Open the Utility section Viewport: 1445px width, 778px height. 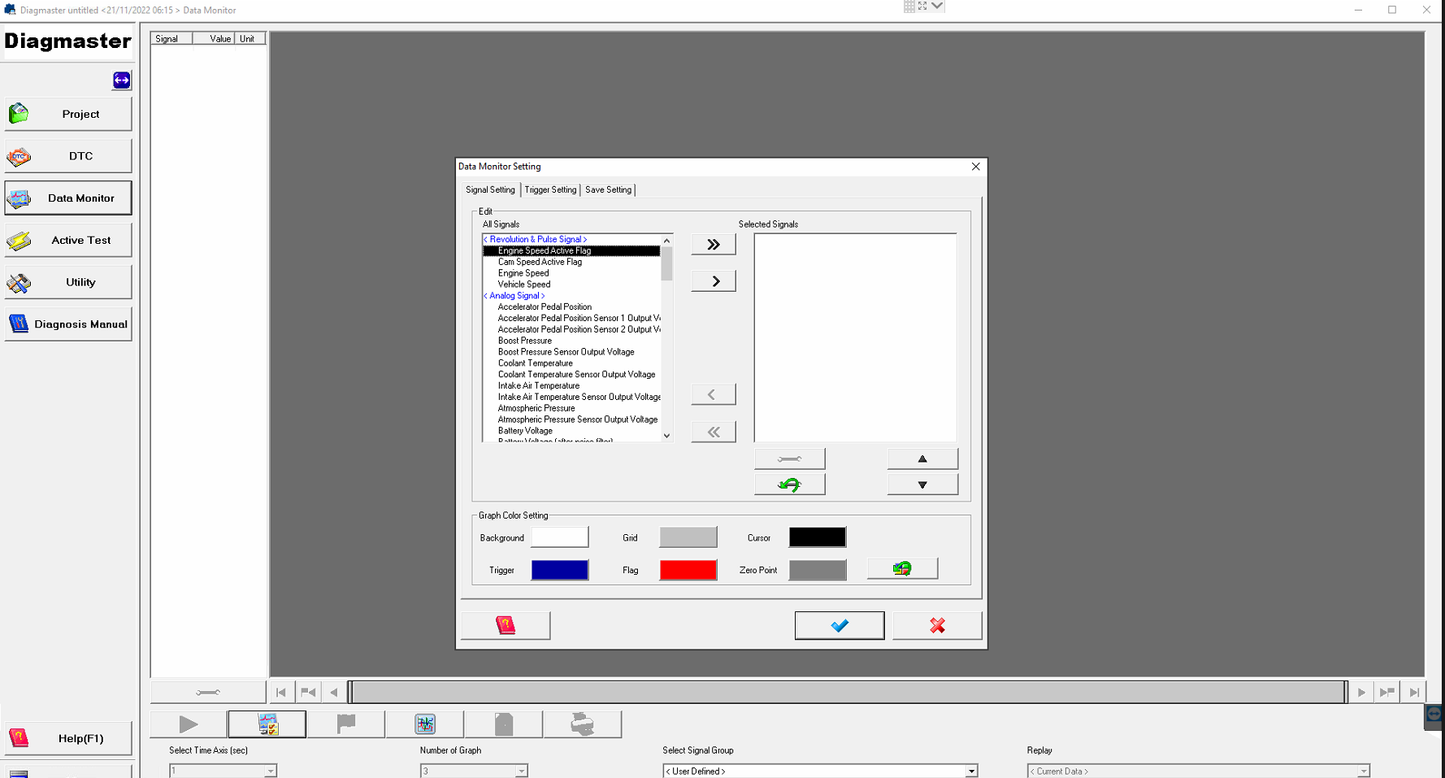(68, 282)
